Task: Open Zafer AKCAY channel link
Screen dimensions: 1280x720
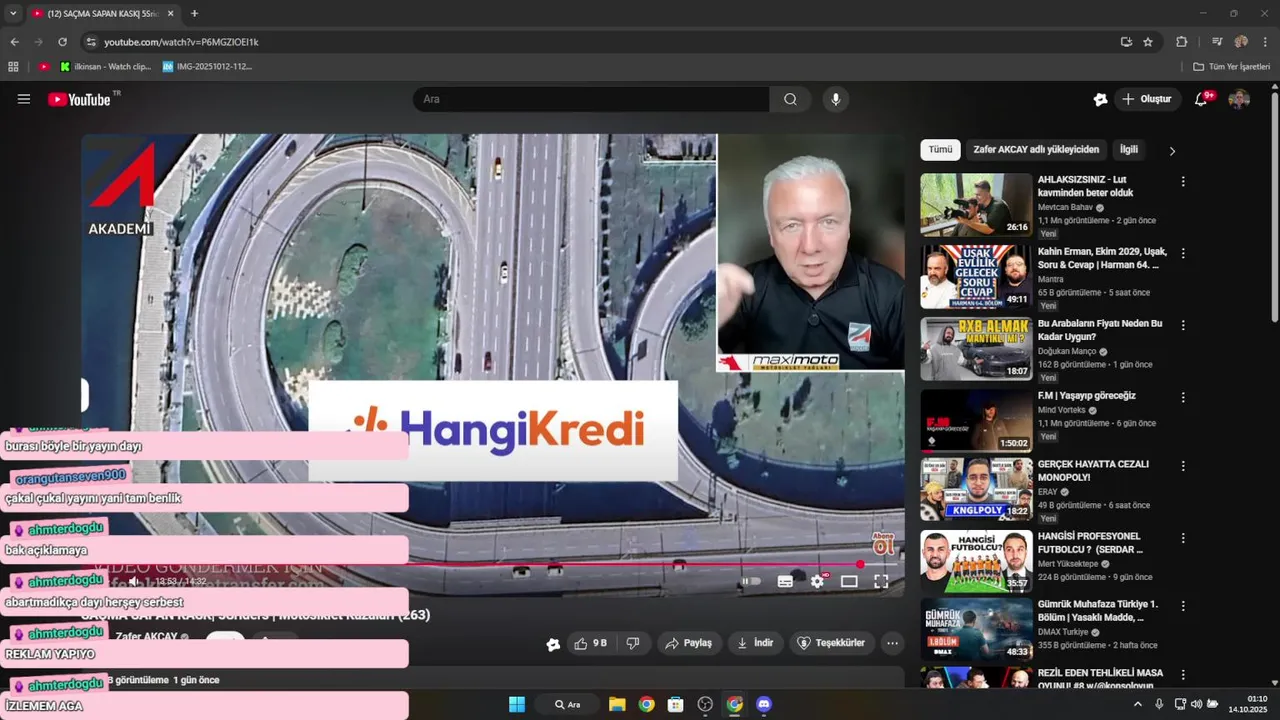Action: (146, 636)
